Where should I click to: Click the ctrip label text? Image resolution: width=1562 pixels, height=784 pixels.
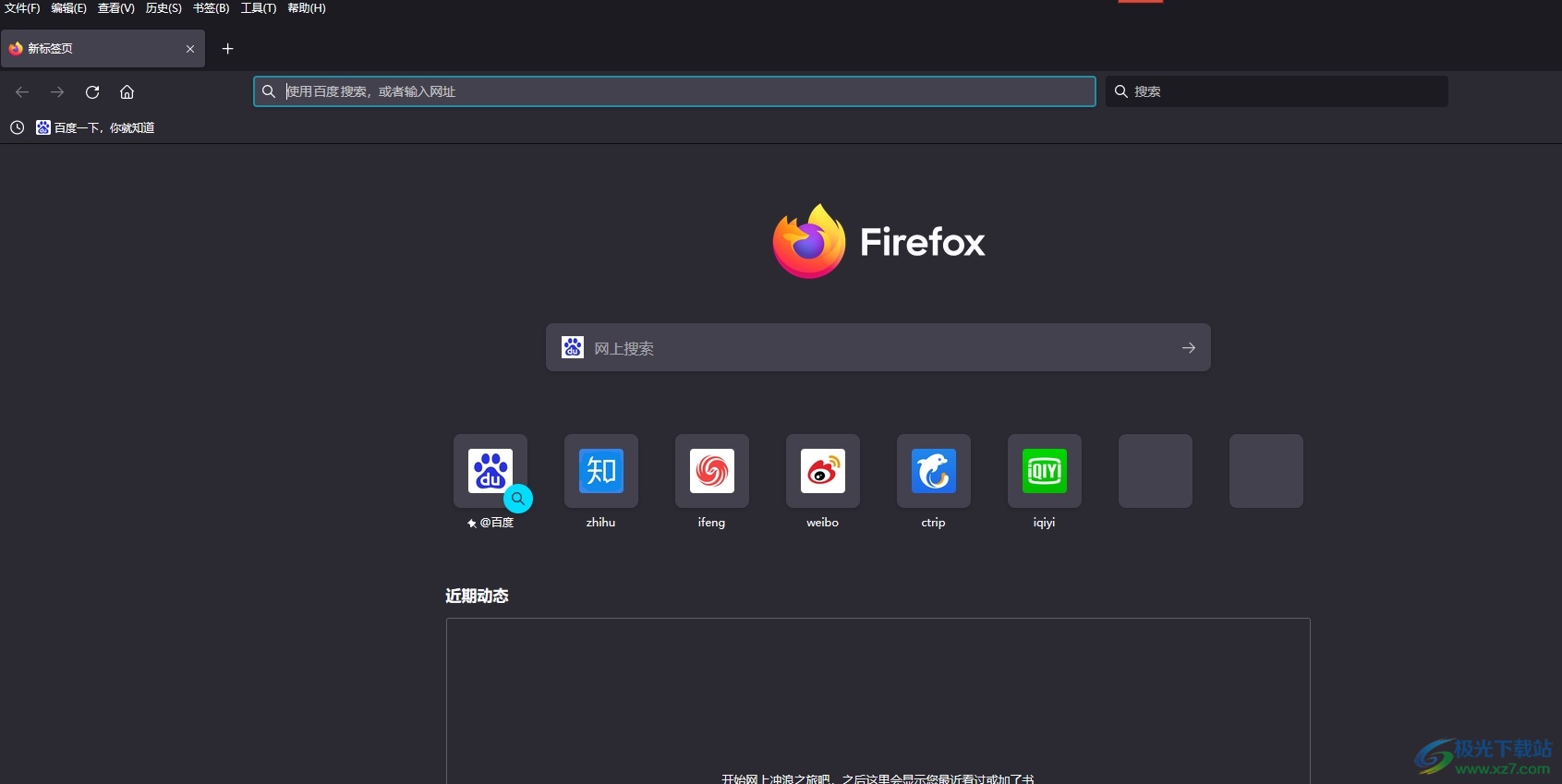click(934, 523)
